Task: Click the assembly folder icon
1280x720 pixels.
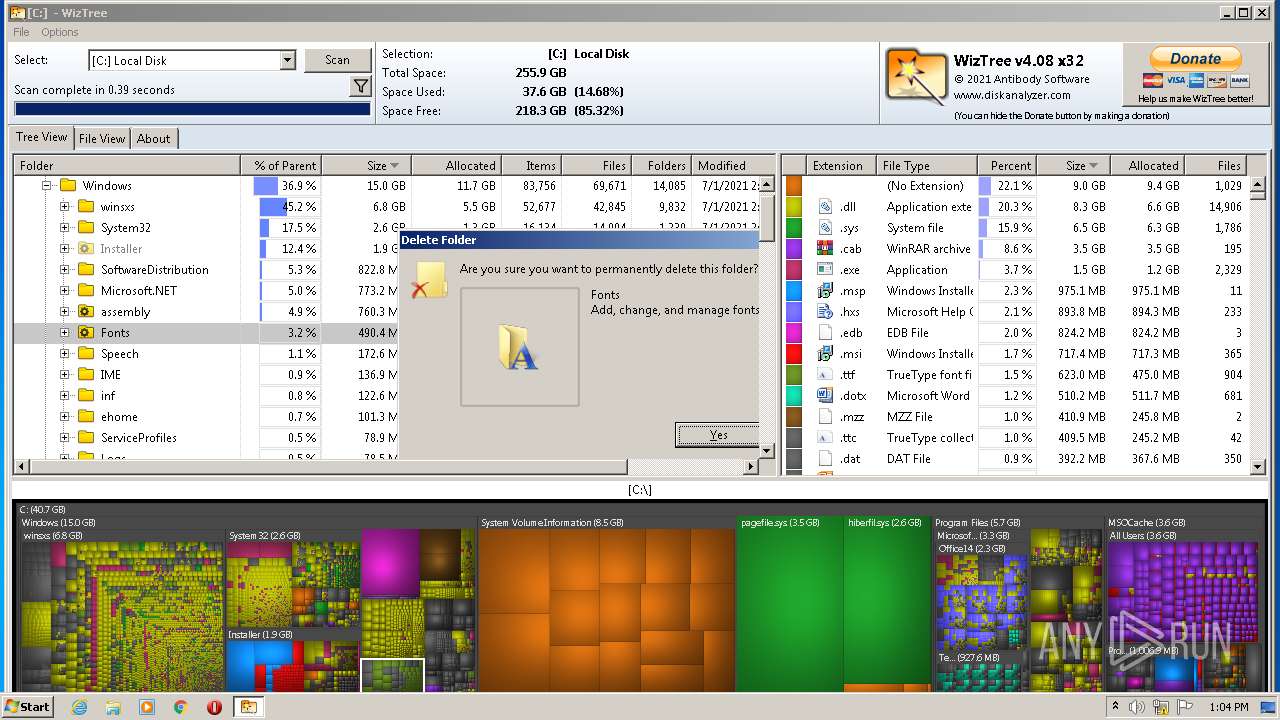Action: click(x=86, y=311)
